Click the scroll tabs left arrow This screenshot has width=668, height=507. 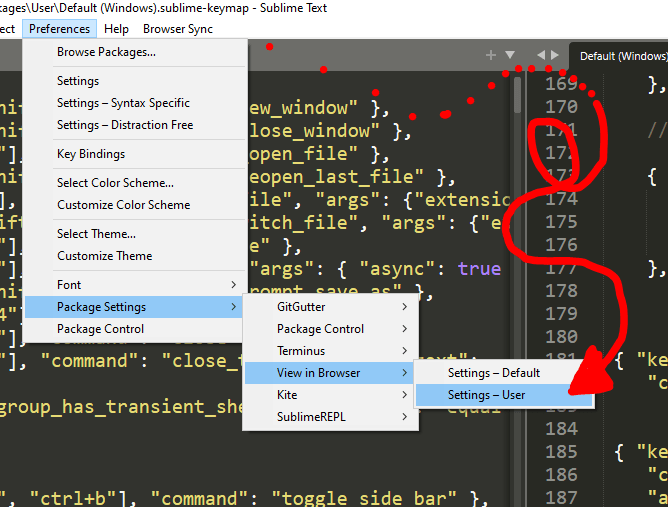coord(541,55)
